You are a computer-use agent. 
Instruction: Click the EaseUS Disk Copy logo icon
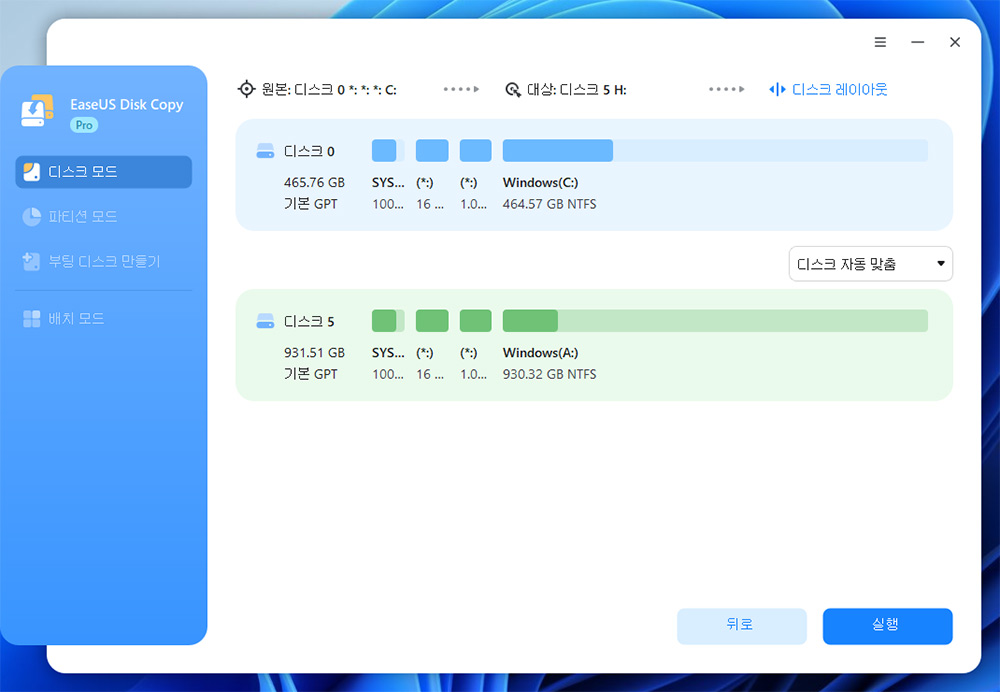coord(37,111)
